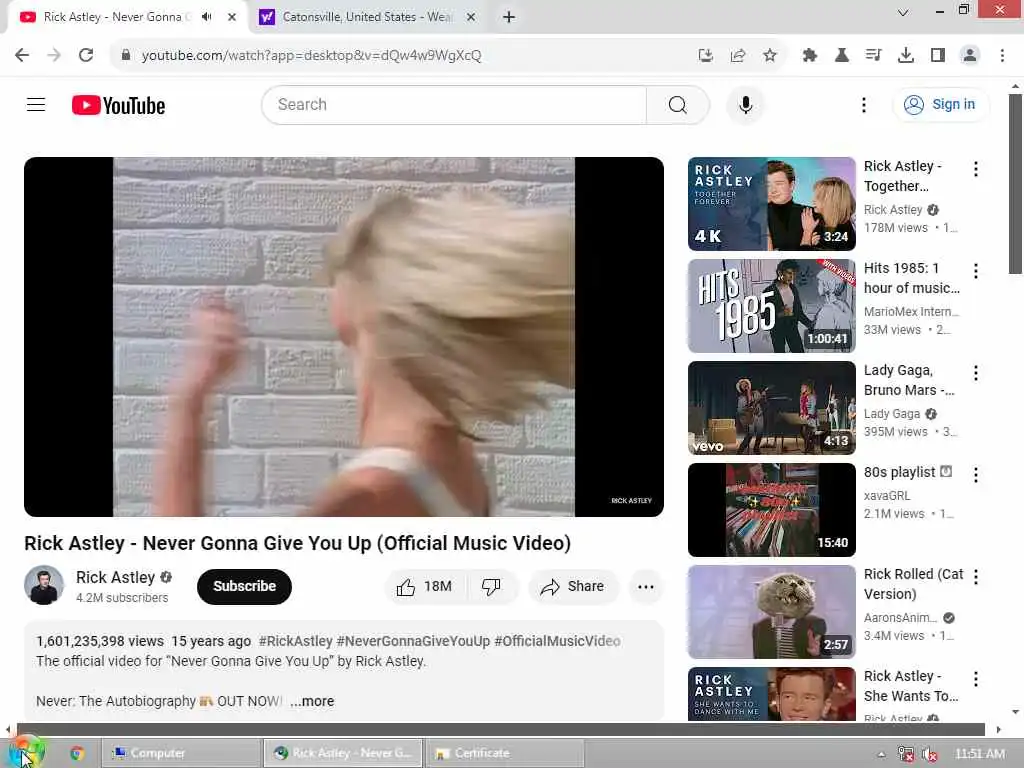Image resolution: width=1024 pixels, height=768 pixels.
Task: Open YouTube settings three-dot menu
Action: [863, 104]
